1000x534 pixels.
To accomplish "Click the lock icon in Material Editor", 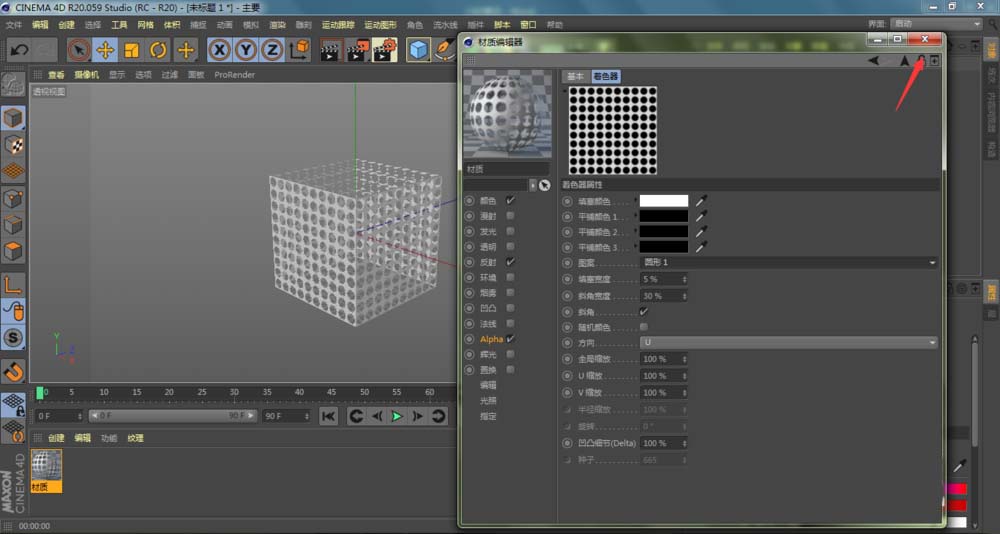I will (x=921, y=60).
